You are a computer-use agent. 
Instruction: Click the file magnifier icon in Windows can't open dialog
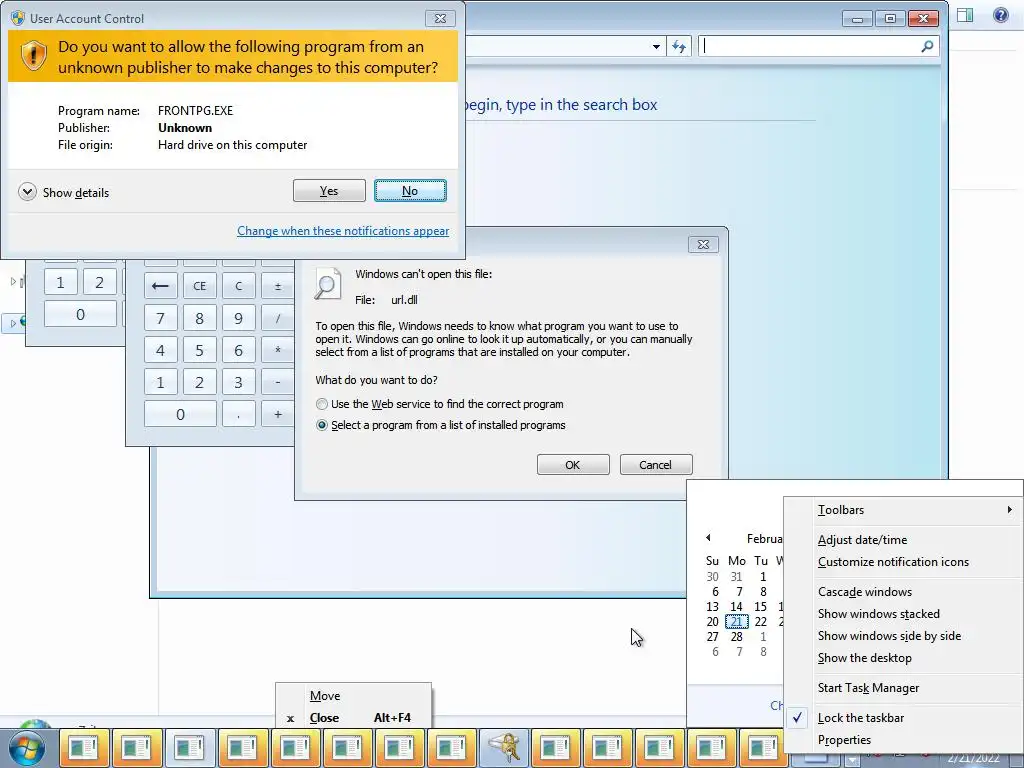pos(327,284)
